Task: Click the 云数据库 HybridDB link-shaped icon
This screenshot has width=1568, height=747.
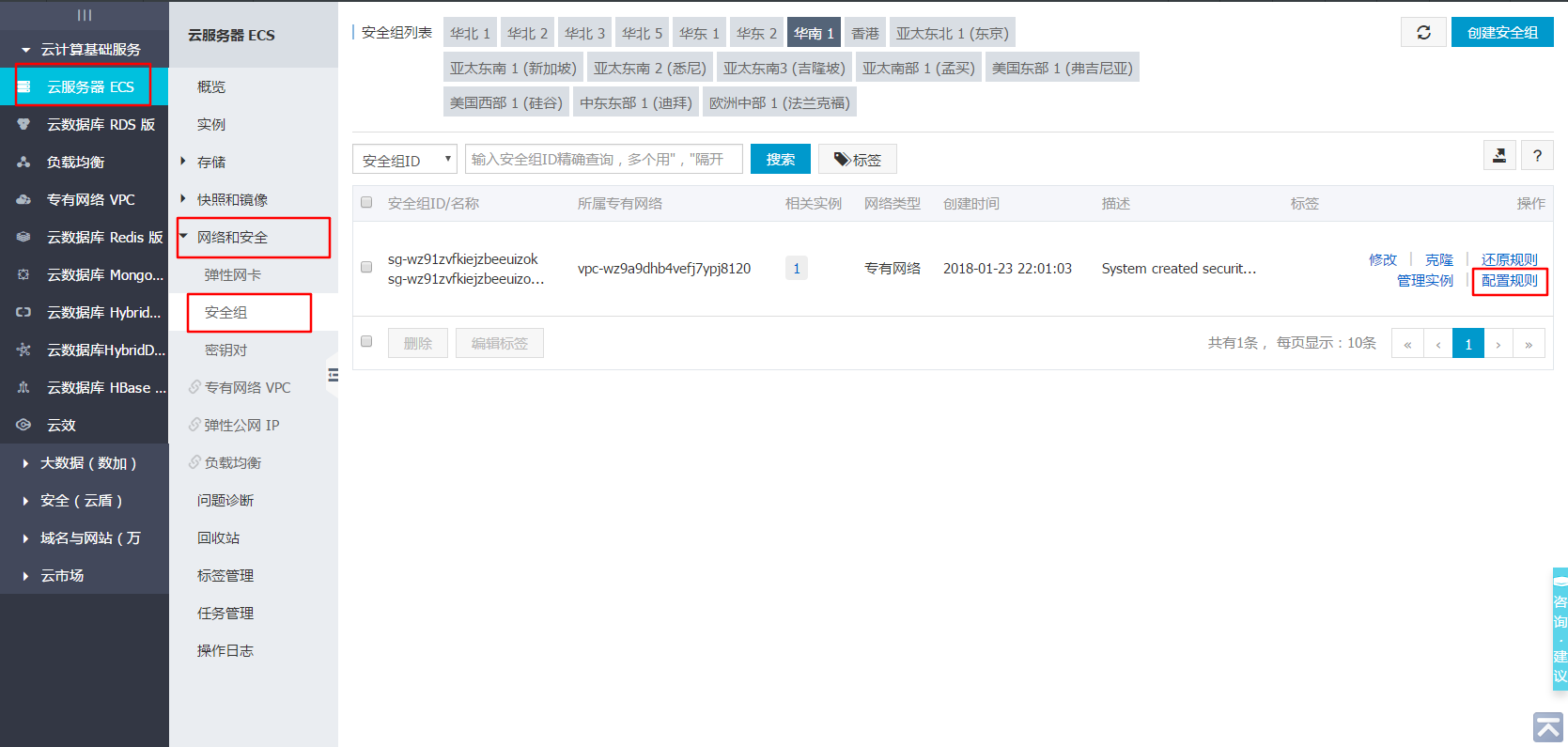Action: pos(24,312)
